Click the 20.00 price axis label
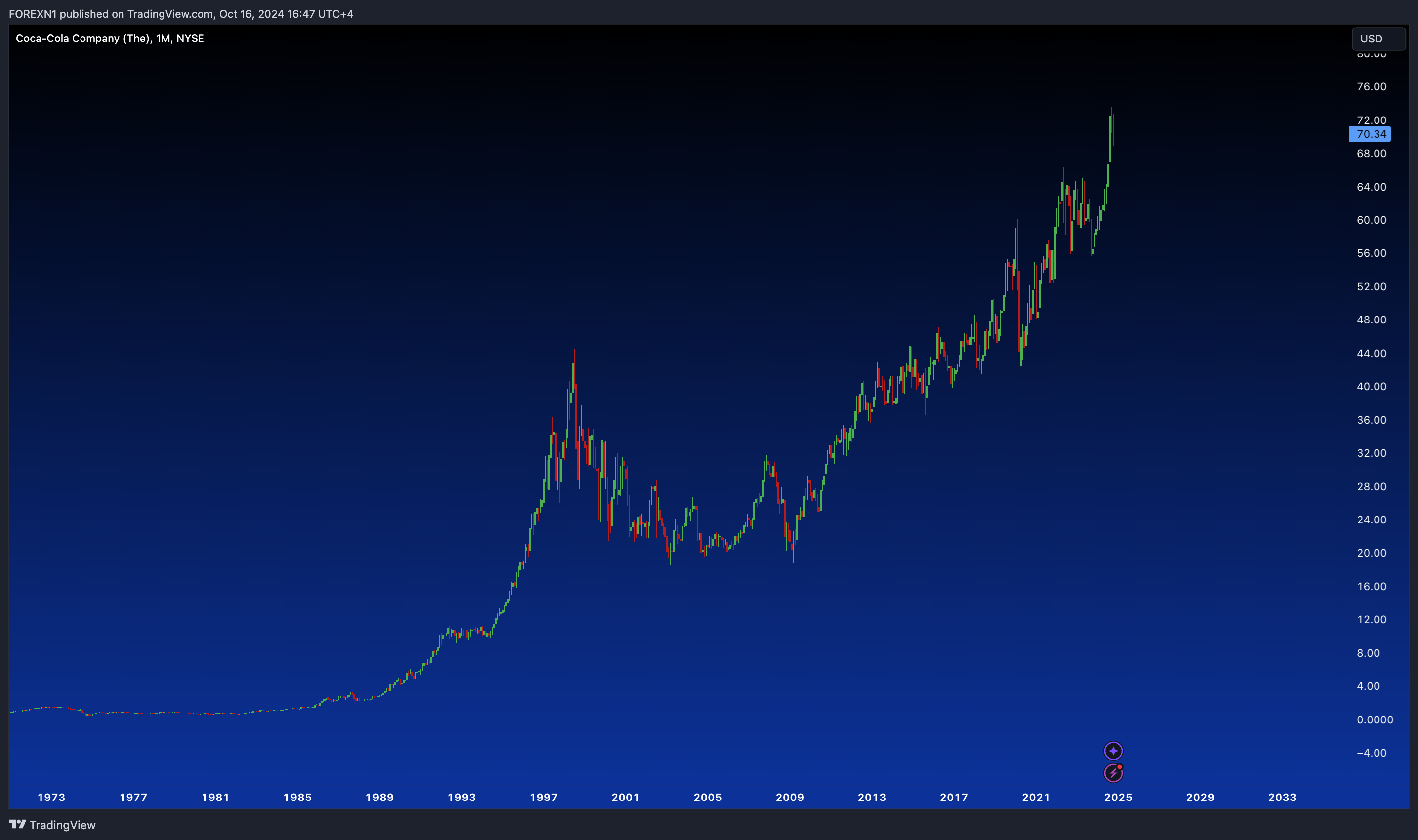This screenshot has width=1418, height=840. (x=1371, y=553)
